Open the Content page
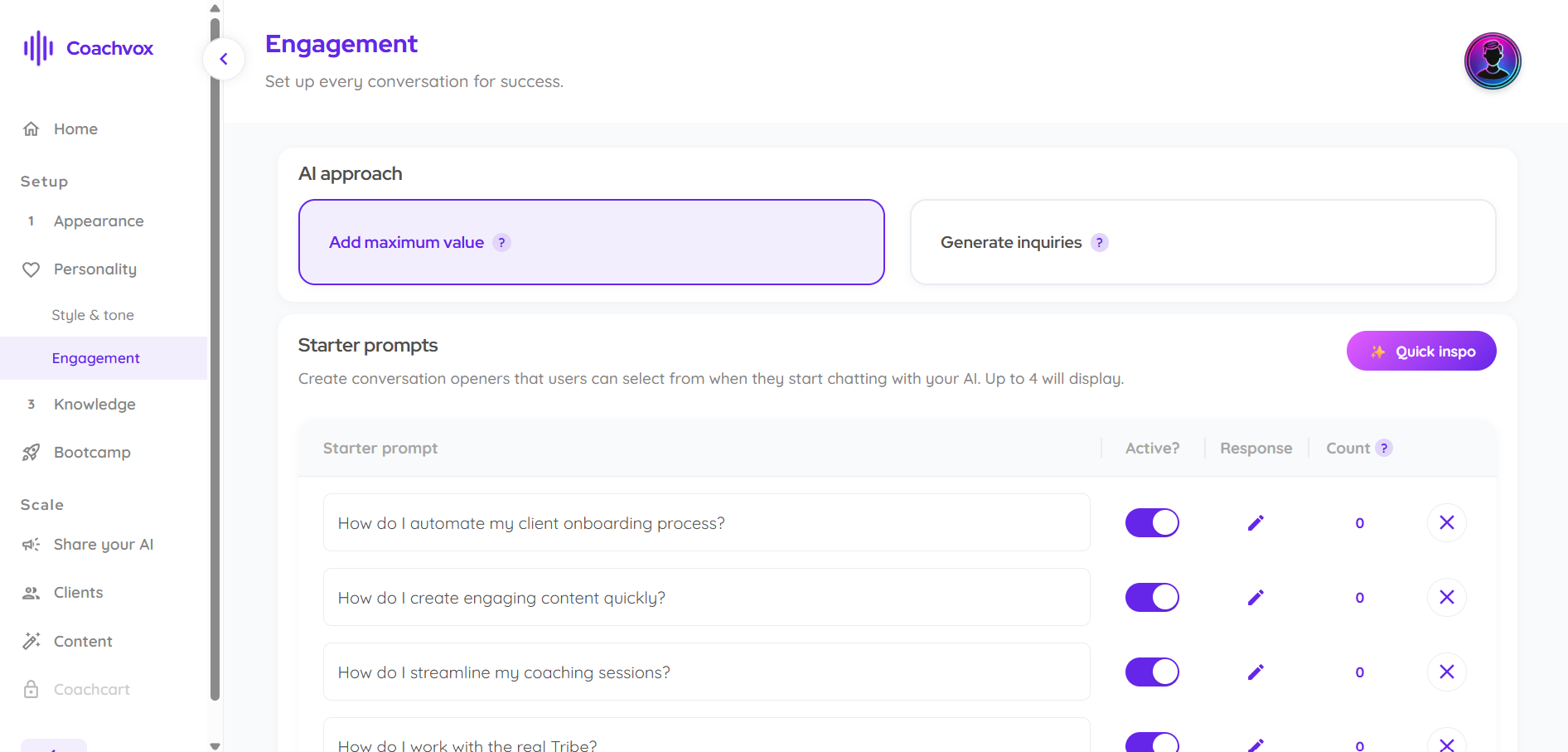Image resolution: width=1568 pixels, height=752 pixels. [x=83, y=641]
